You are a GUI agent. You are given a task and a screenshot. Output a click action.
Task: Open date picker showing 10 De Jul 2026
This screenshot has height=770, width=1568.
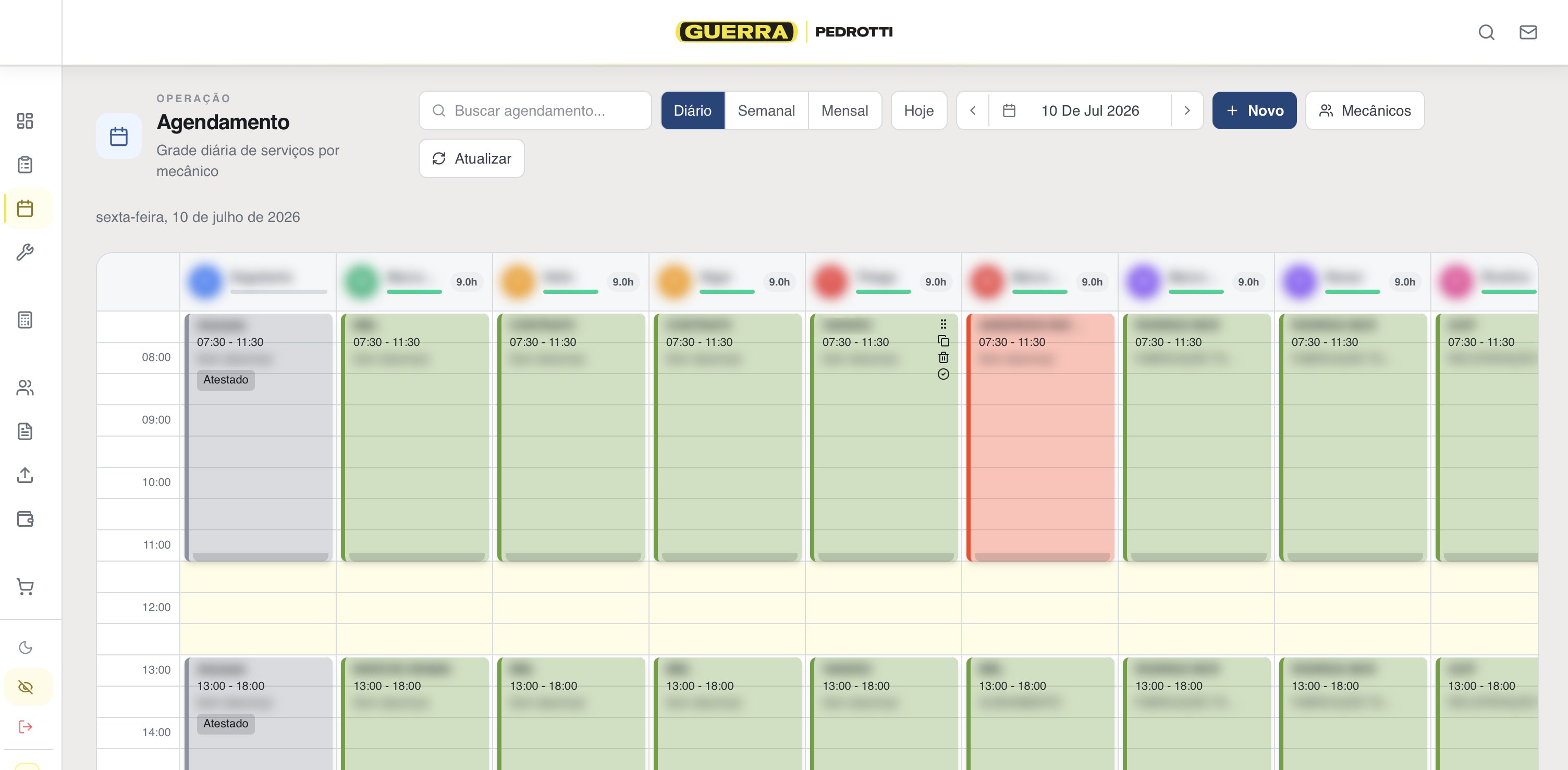click(1079, 110)
